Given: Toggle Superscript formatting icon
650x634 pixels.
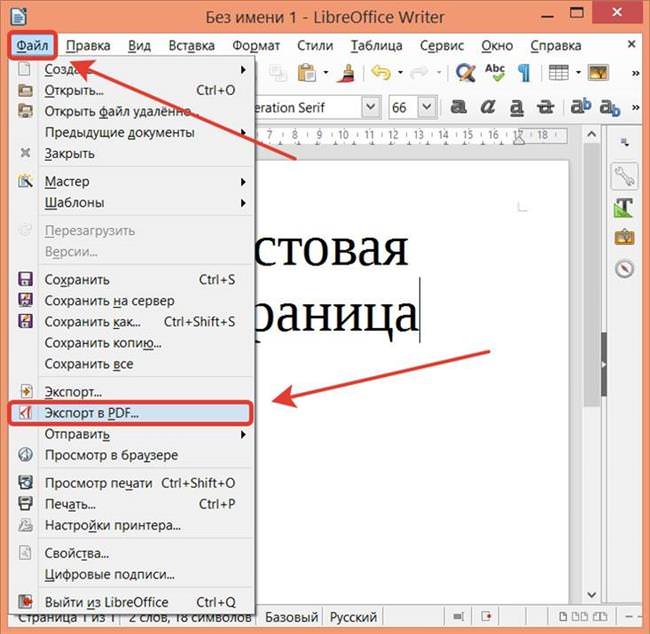Looking at the screenshot, I should click(x=580, y=106).
